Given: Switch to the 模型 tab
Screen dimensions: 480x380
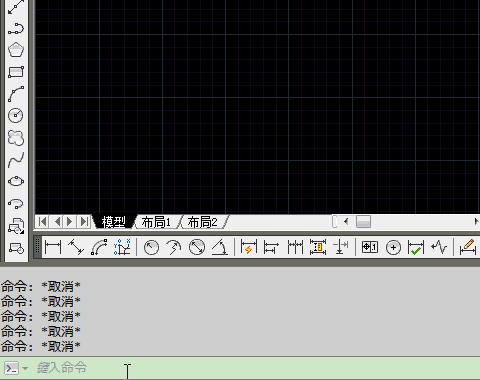Looking at the screenshot, I should pyautogui.click(x=114, y=222).
